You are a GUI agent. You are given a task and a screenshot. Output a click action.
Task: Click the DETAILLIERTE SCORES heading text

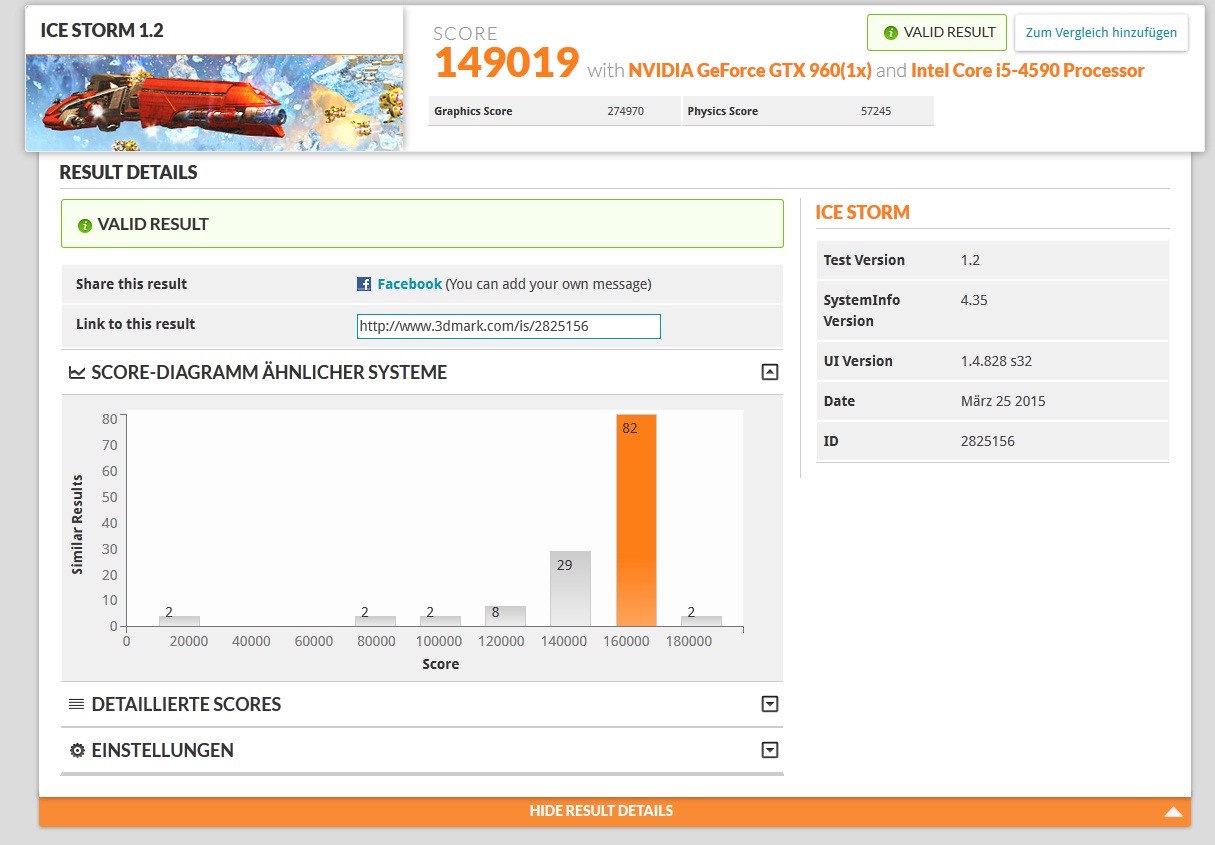[186, 704]
